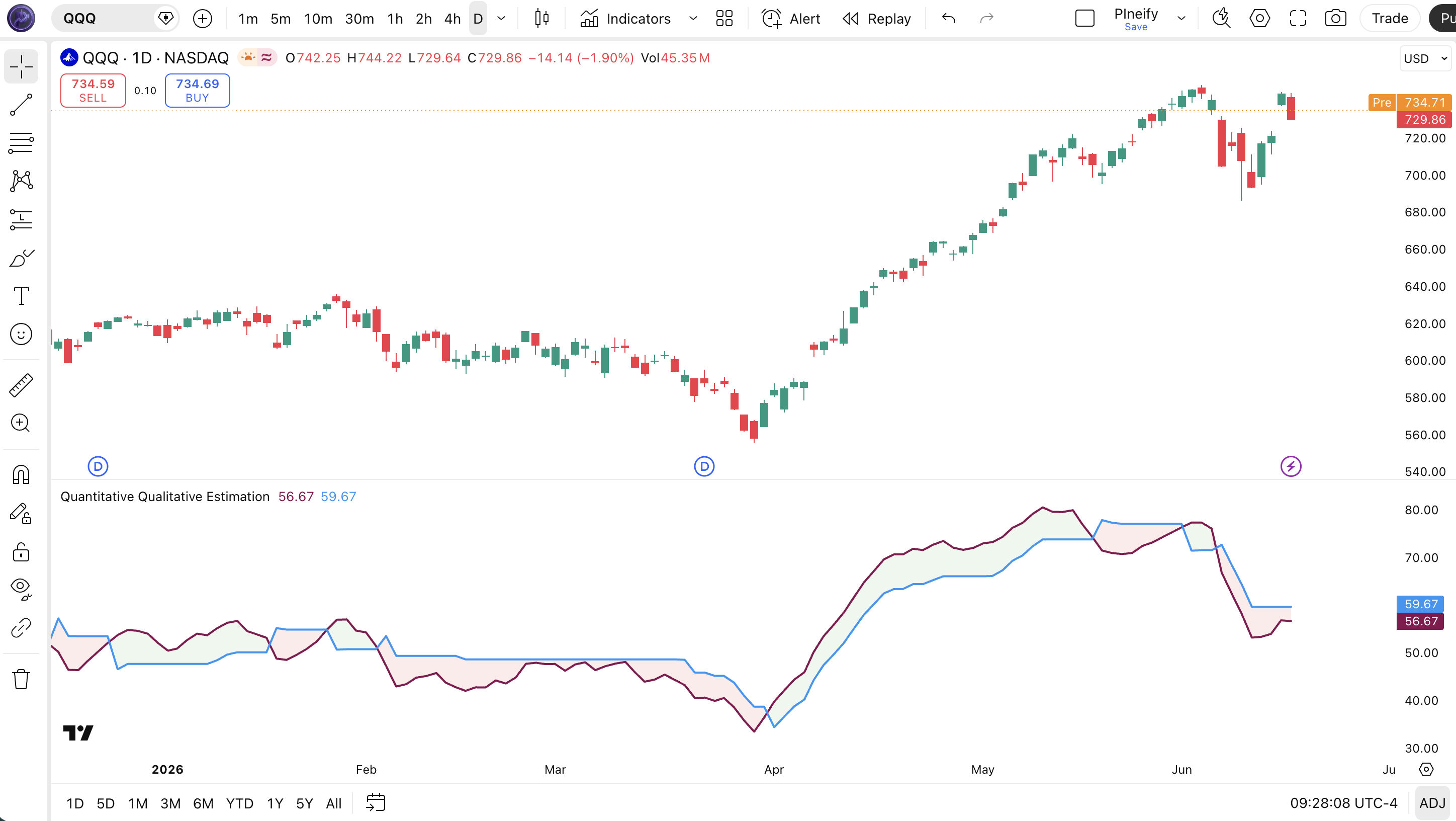Select the 1h timeframe
Screen dimensions: 1456x821
pos(395,19)
